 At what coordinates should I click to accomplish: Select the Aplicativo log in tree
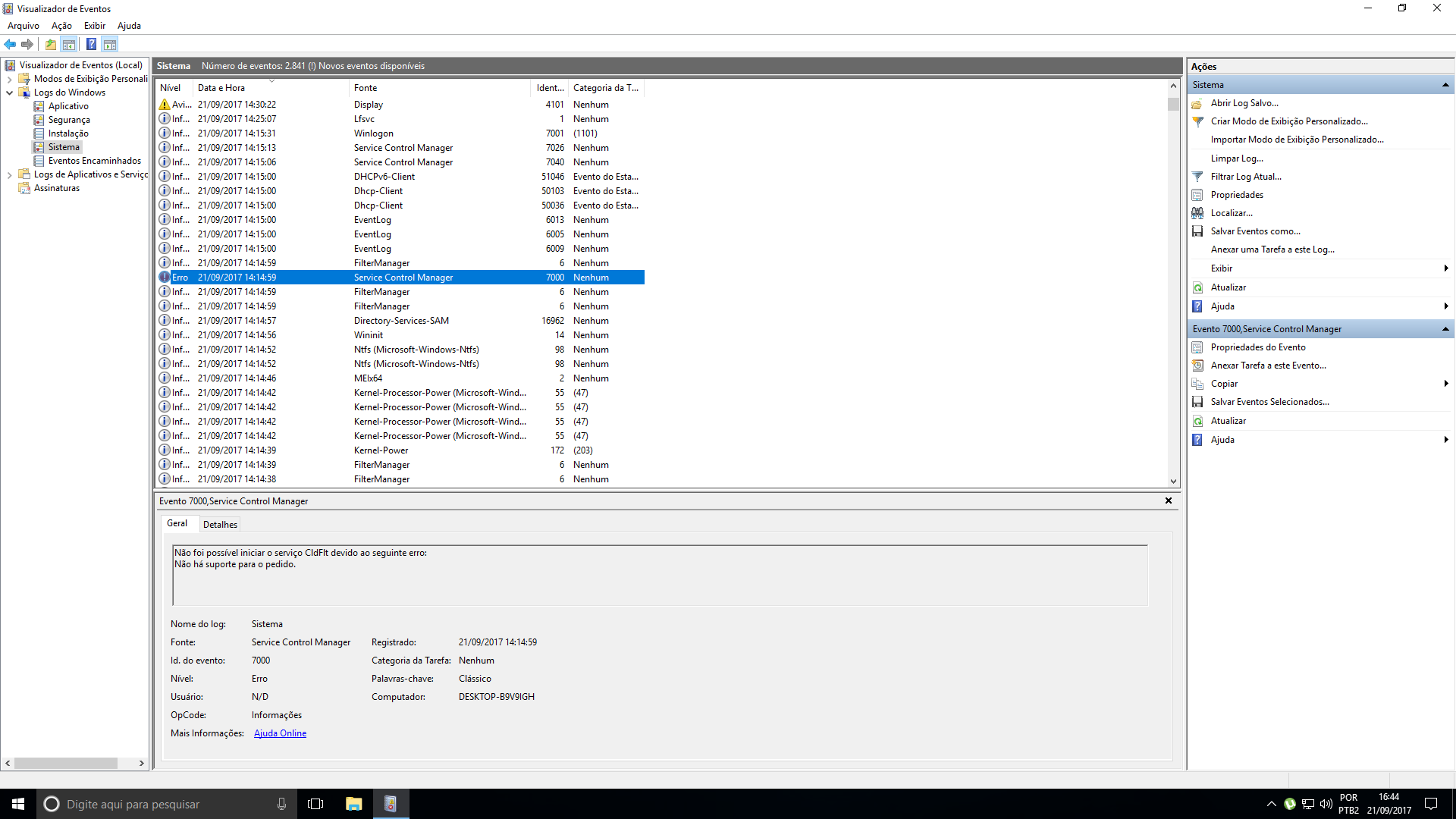point(68,106)
